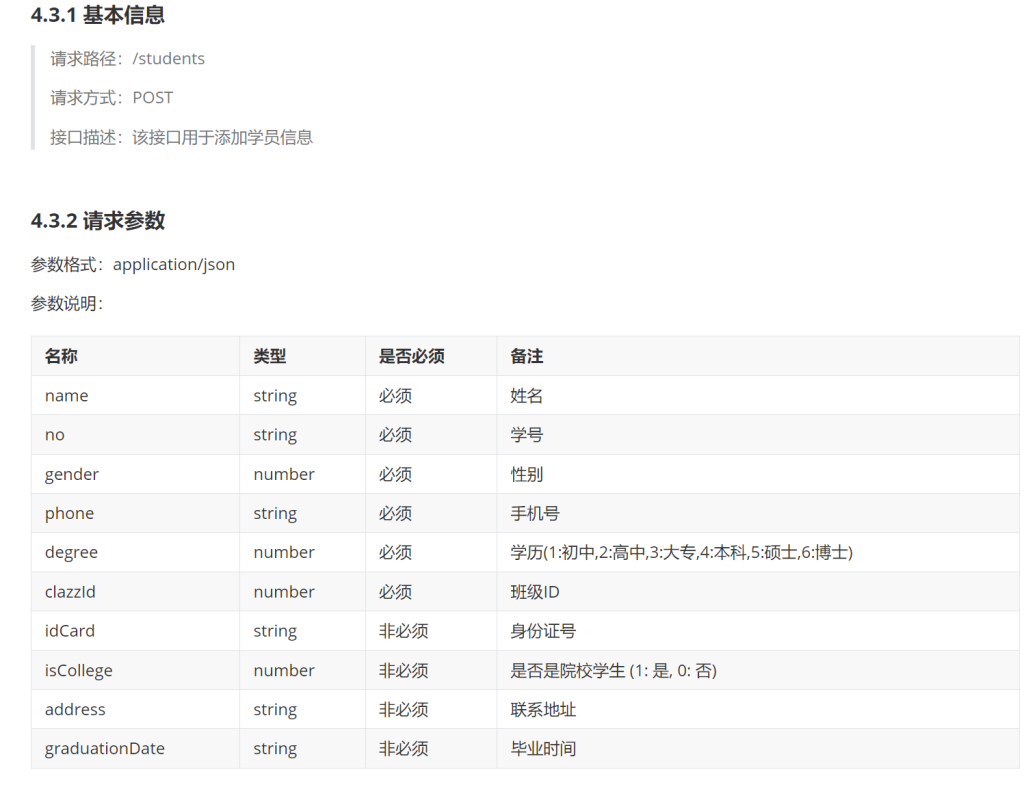Select the "类型" column header
Viewport: 1024px width, 787px height.
coord(270,356)
